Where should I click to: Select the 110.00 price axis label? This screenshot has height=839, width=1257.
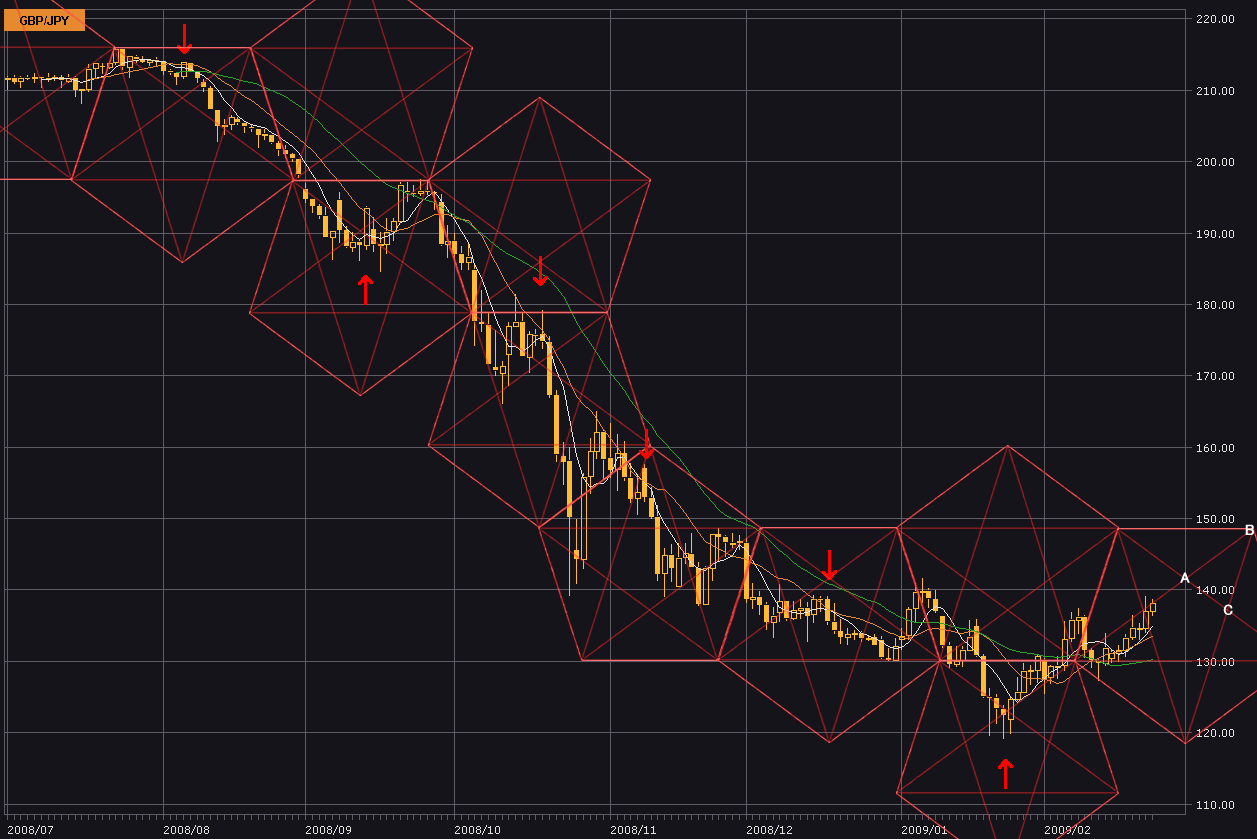coord(1214,805)
